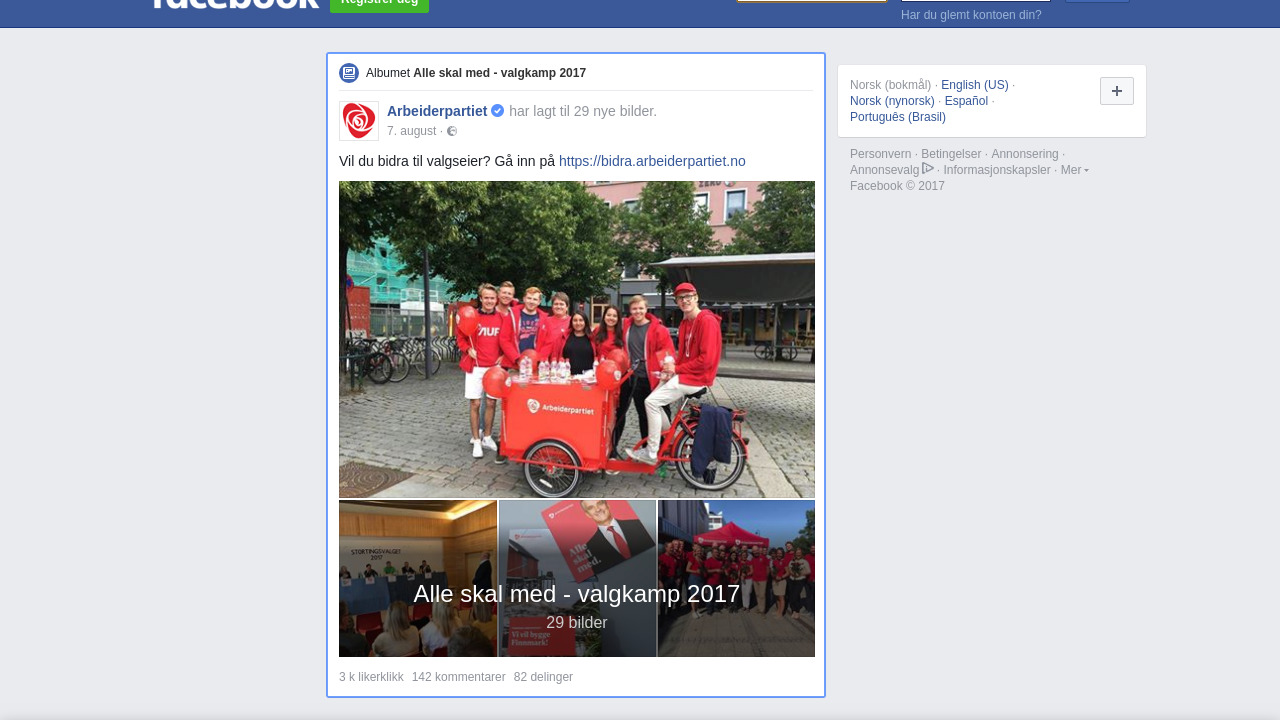The height and width of the screenshot is (720, 1280).
Task: Open the Betingelser footer link
Action: pyautogui.click(x=951, y=154)
